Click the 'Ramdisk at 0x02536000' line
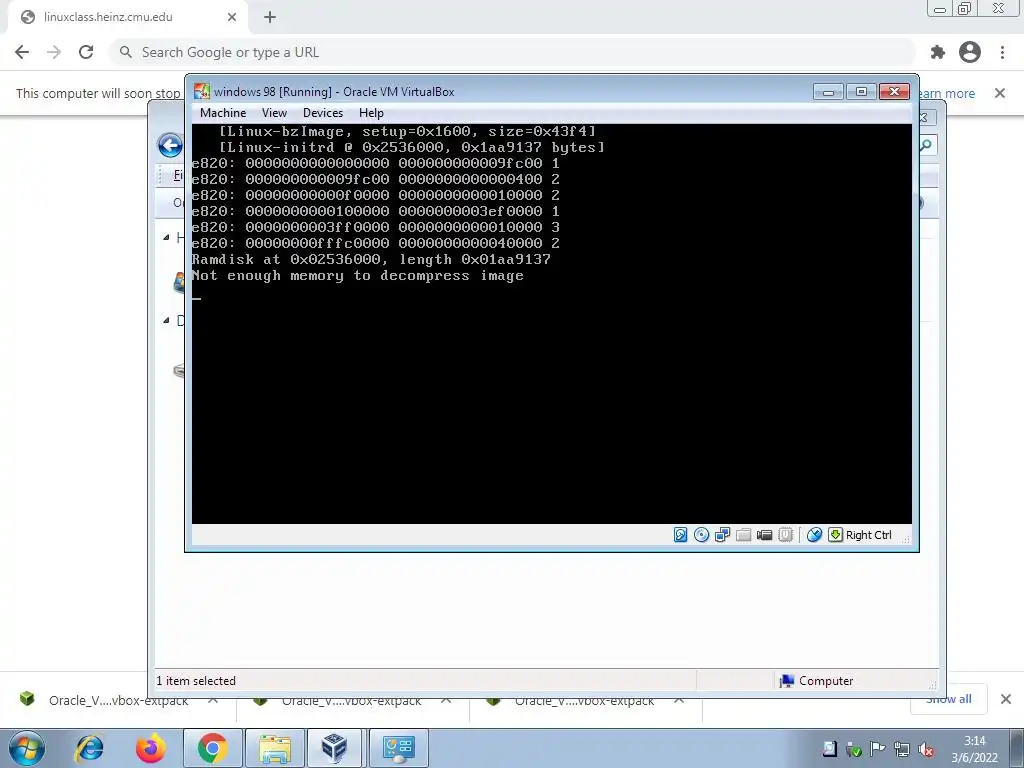The height and width of the screenshot is (768, 1024). (x=371, y=259)
